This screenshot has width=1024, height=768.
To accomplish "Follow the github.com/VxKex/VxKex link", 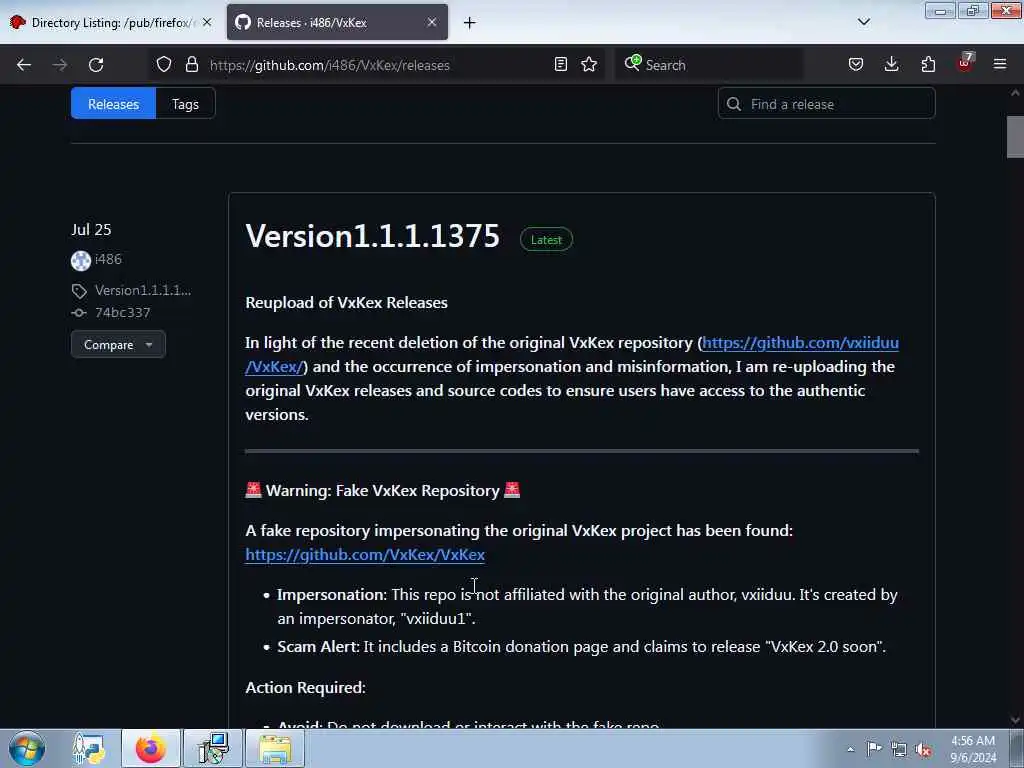I will point(365,554).
